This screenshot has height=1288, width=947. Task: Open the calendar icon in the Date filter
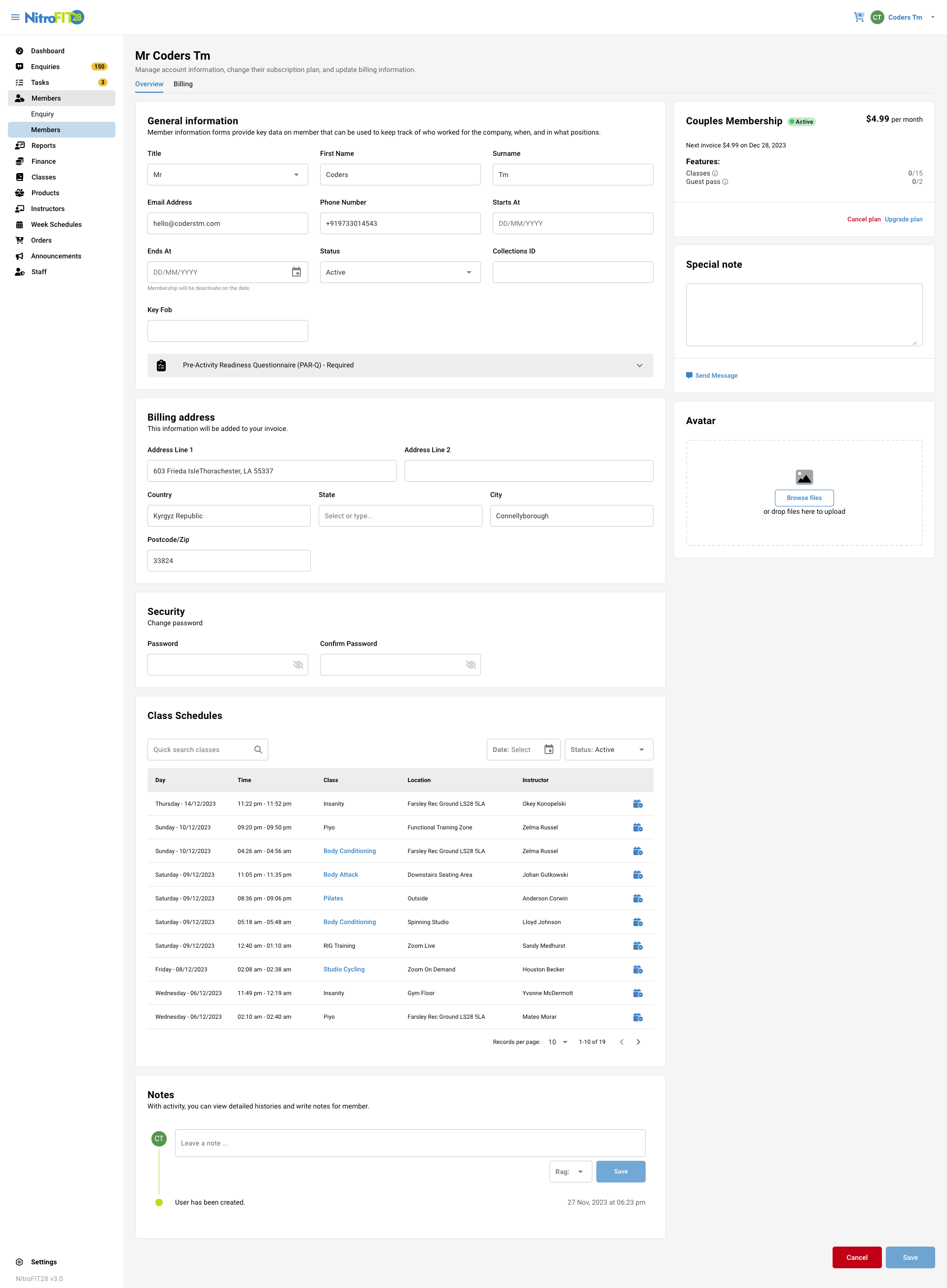point(548,749)
